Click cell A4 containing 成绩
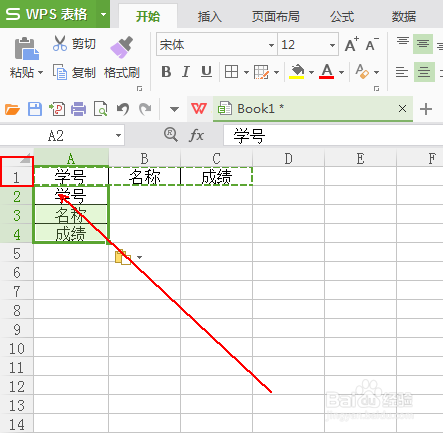 [x=71, y=234]
